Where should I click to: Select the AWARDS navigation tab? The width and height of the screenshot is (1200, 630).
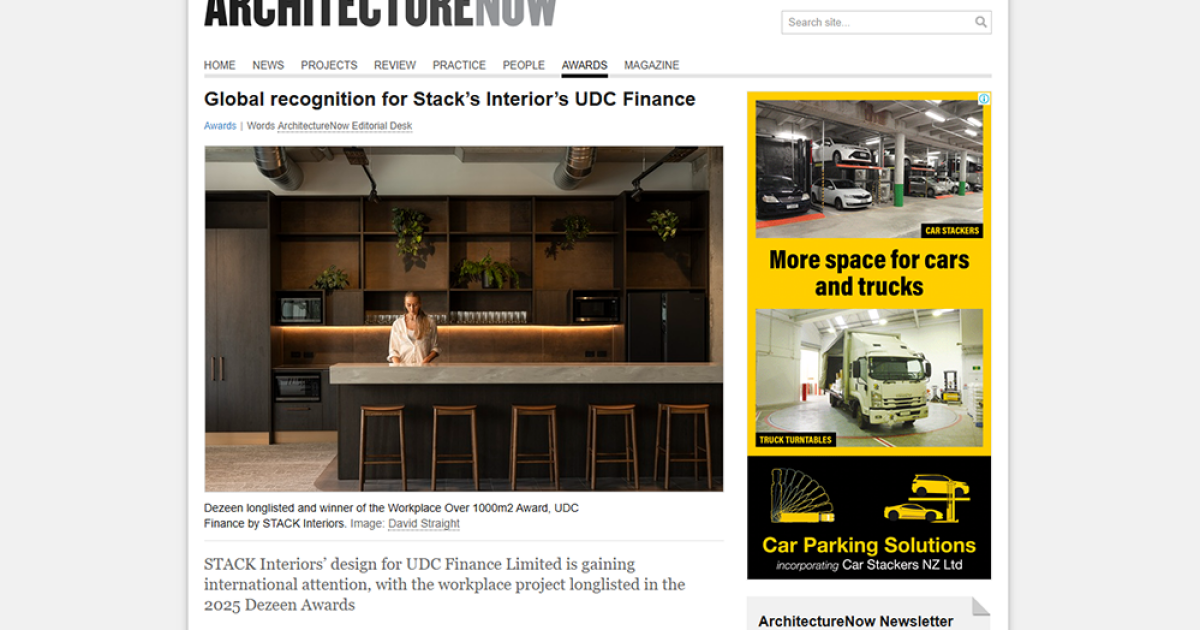tap(584, 64)
